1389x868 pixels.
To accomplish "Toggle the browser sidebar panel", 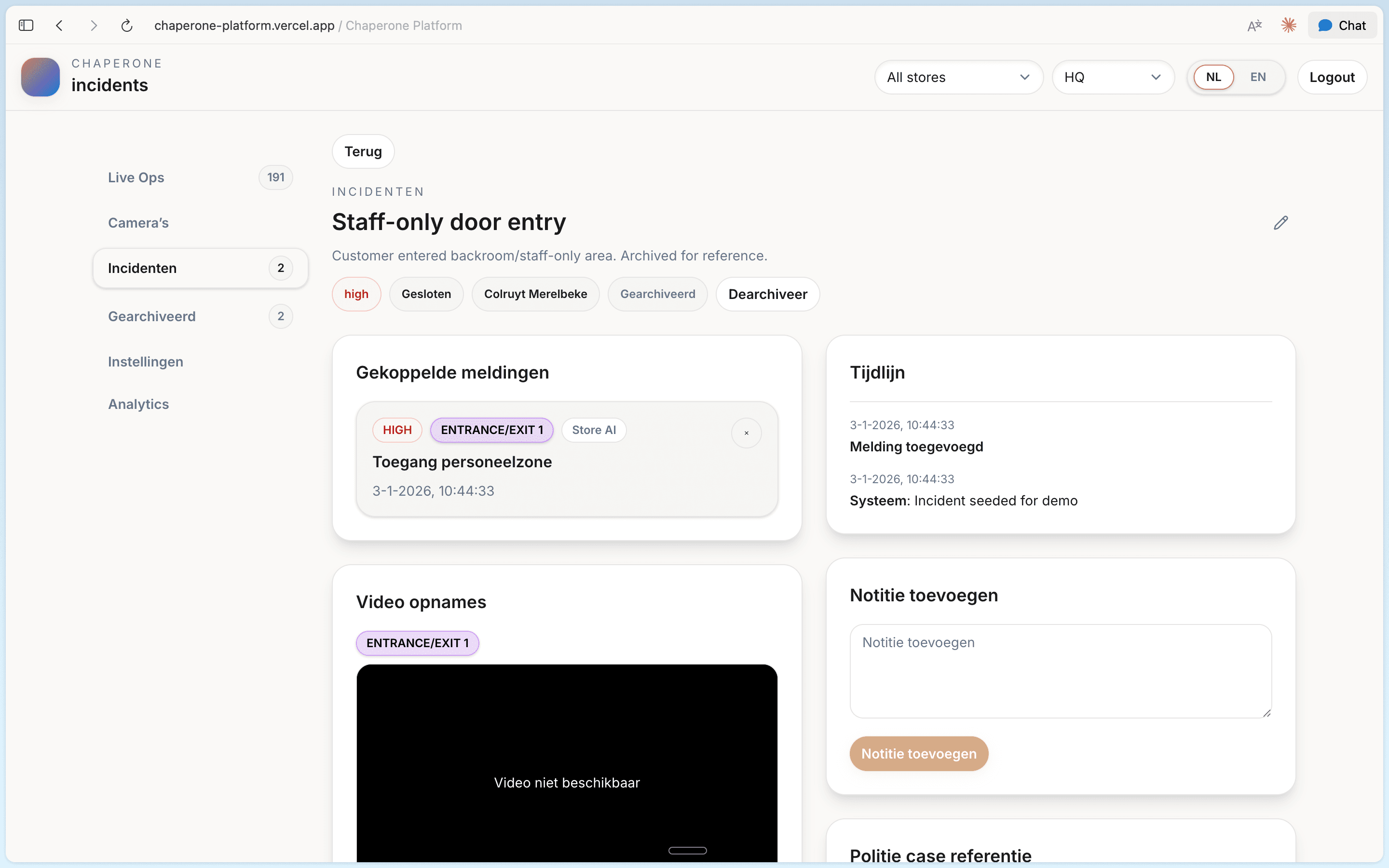I will [26, 25].
